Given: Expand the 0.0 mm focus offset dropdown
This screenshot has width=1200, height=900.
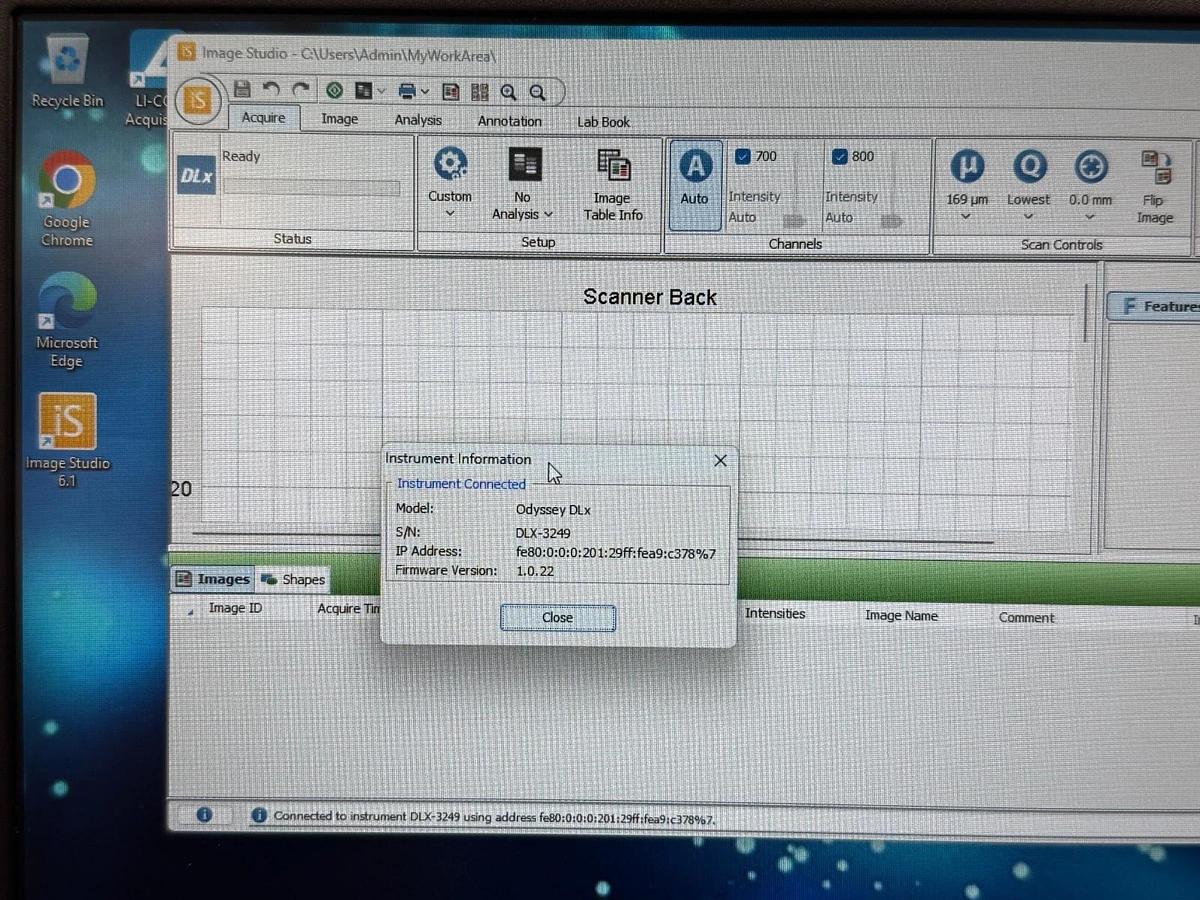Looking at the screenshot, I should coord(1090,216).
